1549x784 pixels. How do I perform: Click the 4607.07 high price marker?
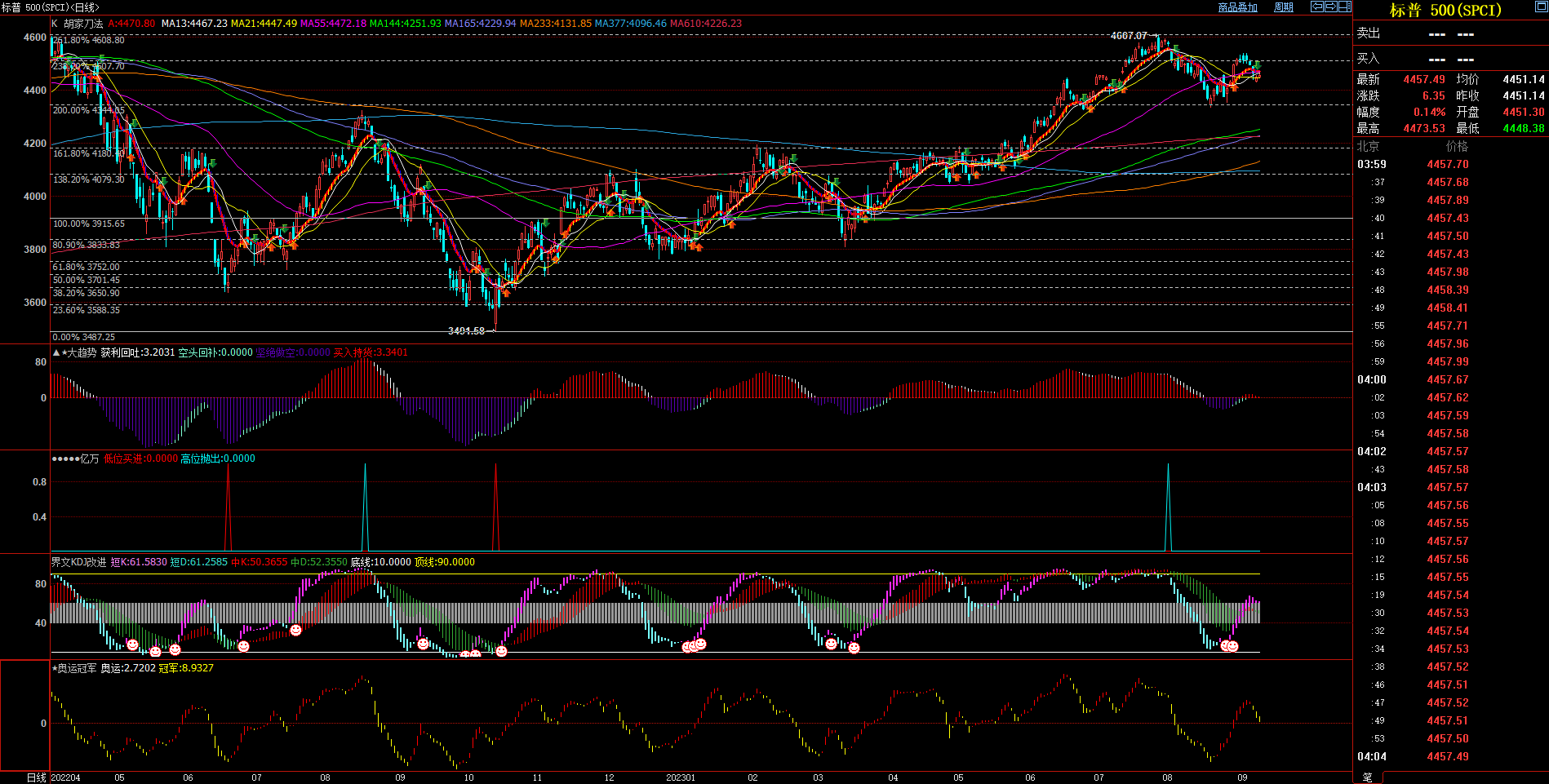(1129, 36)
